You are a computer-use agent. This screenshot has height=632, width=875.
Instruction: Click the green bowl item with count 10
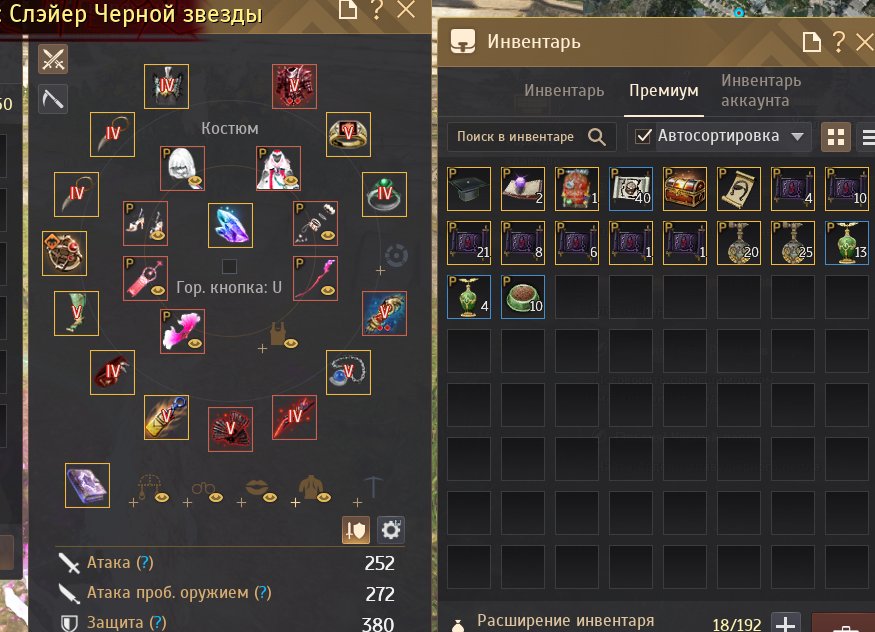click(523, 297)
